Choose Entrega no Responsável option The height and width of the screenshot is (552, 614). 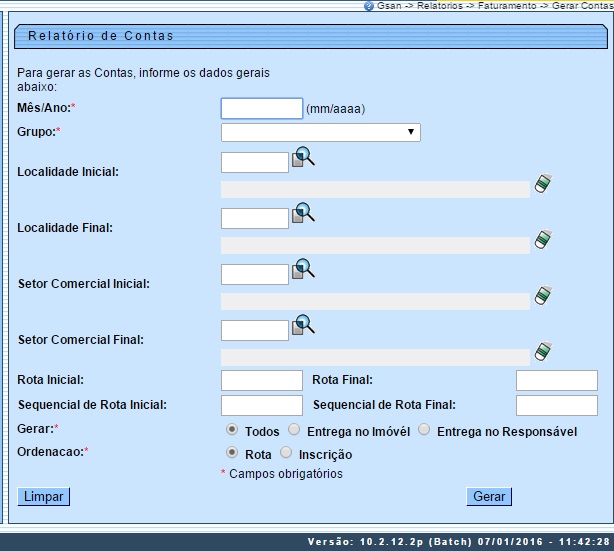coord(424,430)
